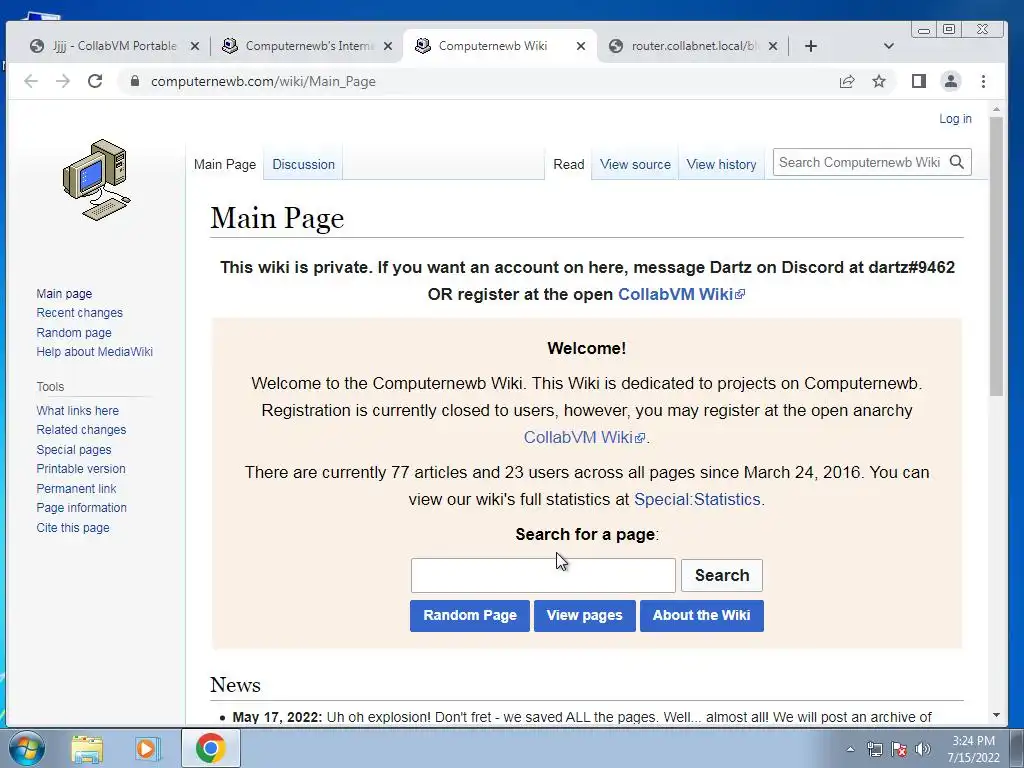Select the Read view tab
The image size is (1024, 768).
click(568, 165)
